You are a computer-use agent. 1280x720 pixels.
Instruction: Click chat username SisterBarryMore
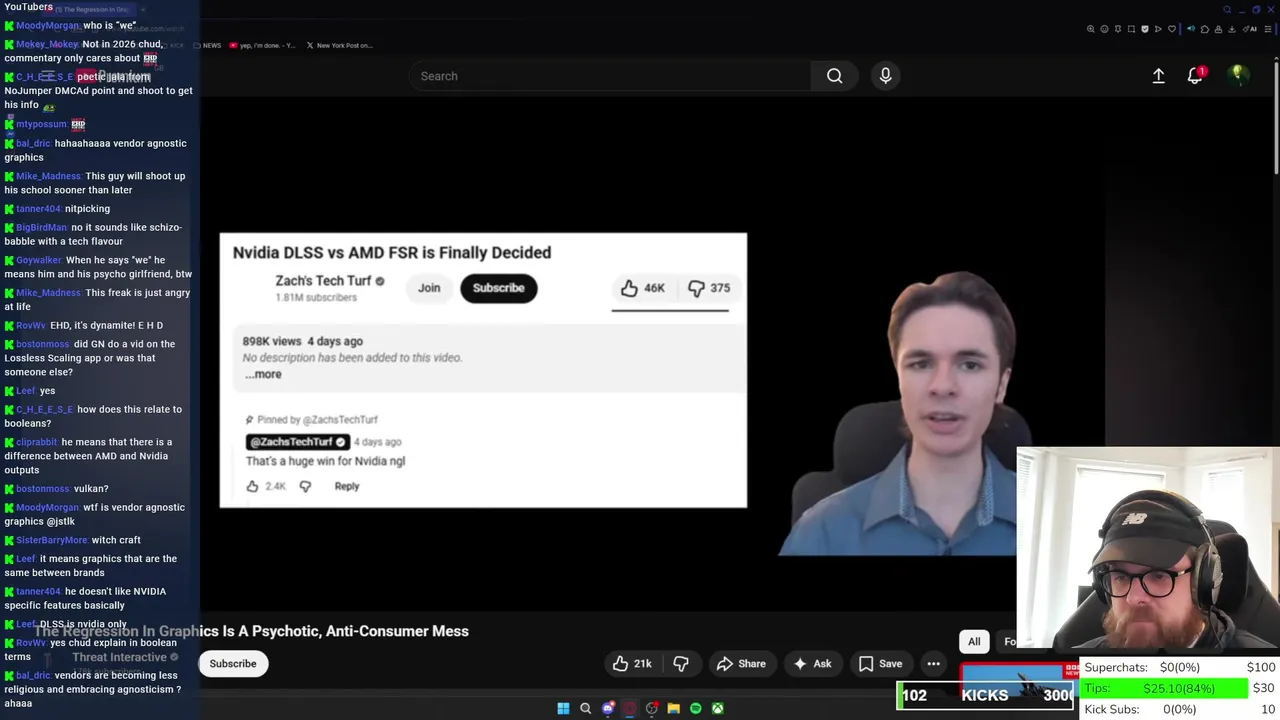(x=52, y=540)
